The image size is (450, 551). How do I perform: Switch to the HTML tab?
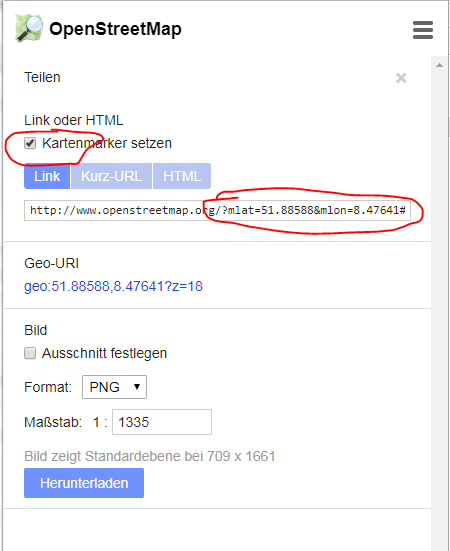pos(182,176)
